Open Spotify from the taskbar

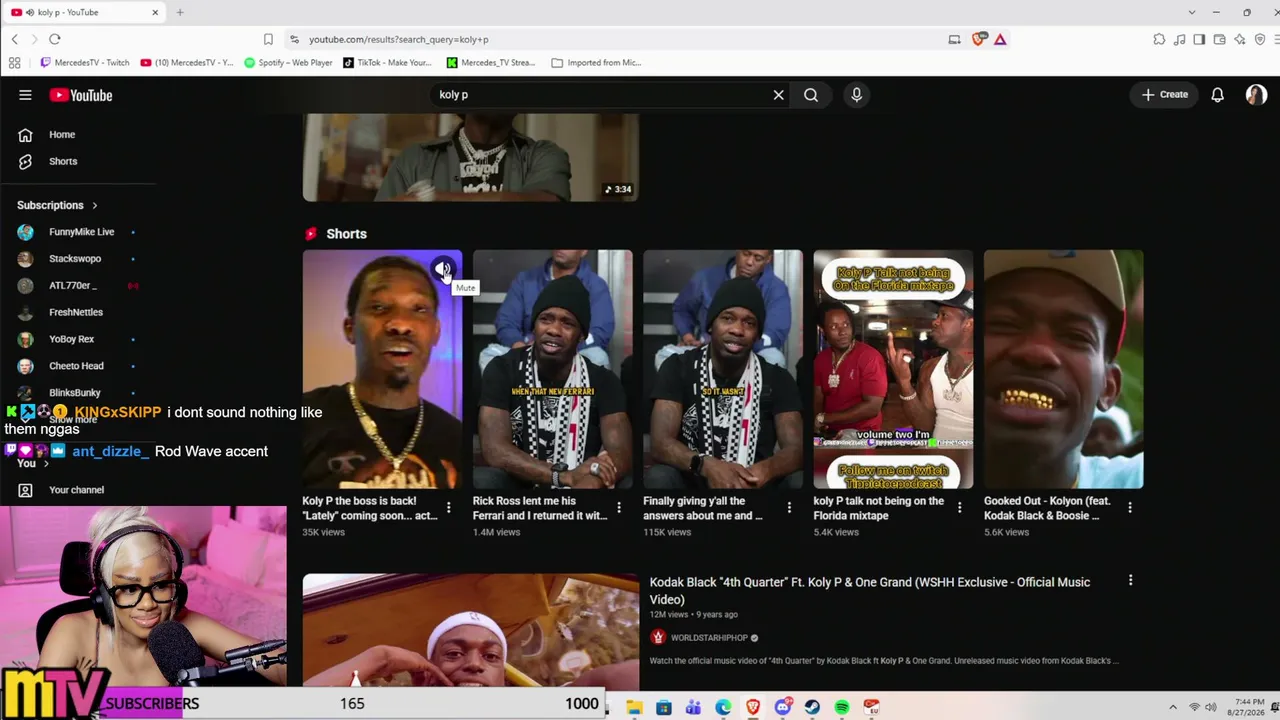pyautogui.click(x=842, y=707)
